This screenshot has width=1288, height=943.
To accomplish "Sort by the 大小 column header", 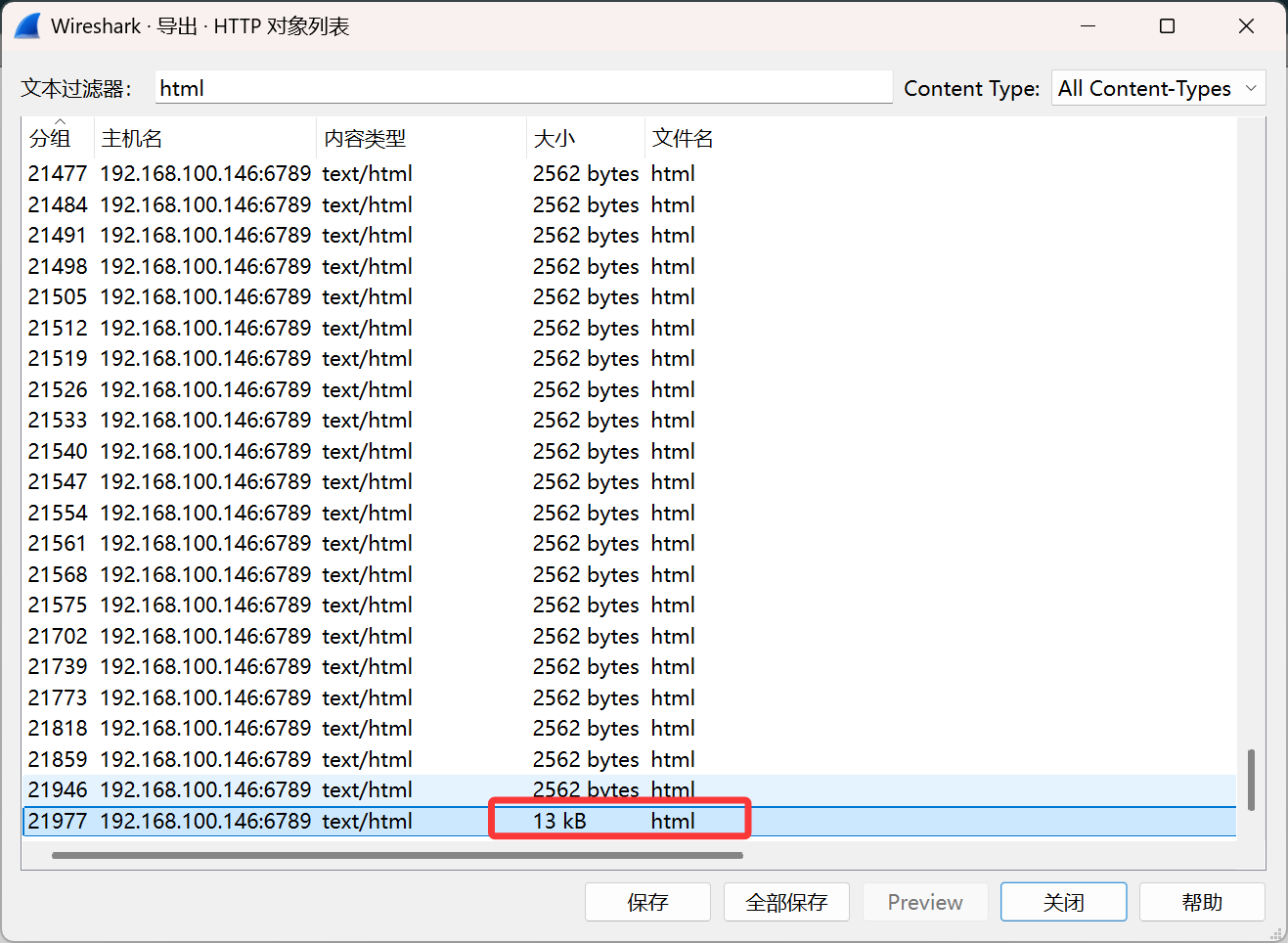I will (x=586, y=138).
